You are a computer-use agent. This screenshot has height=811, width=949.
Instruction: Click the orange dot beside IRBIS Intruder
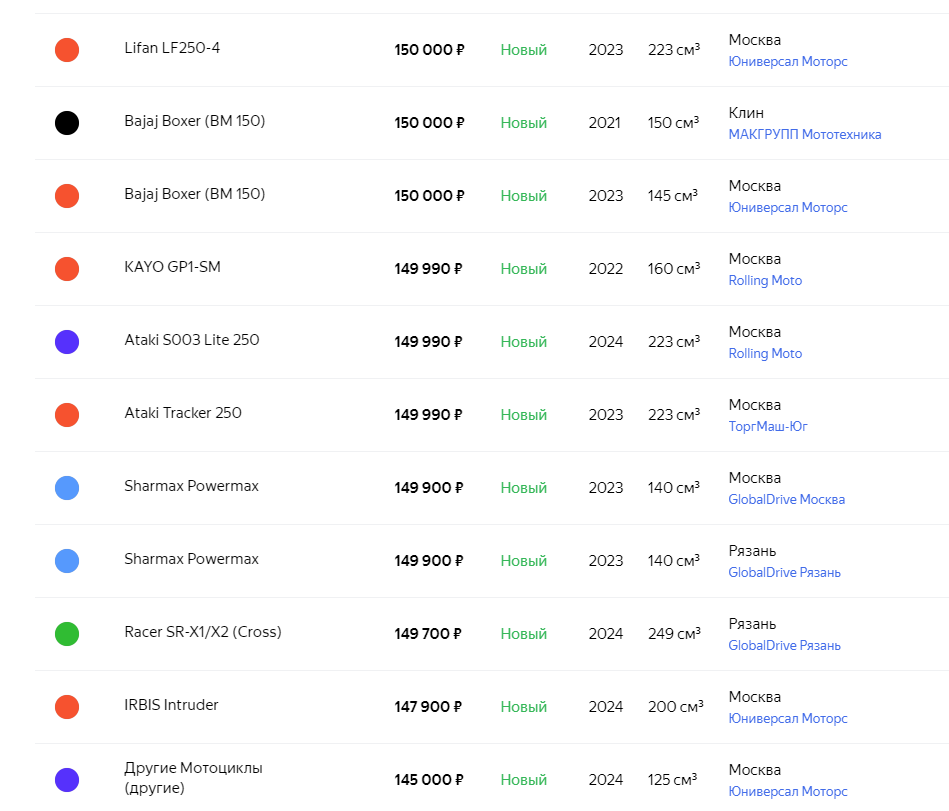pyautogui.click(x=67, y=707)
